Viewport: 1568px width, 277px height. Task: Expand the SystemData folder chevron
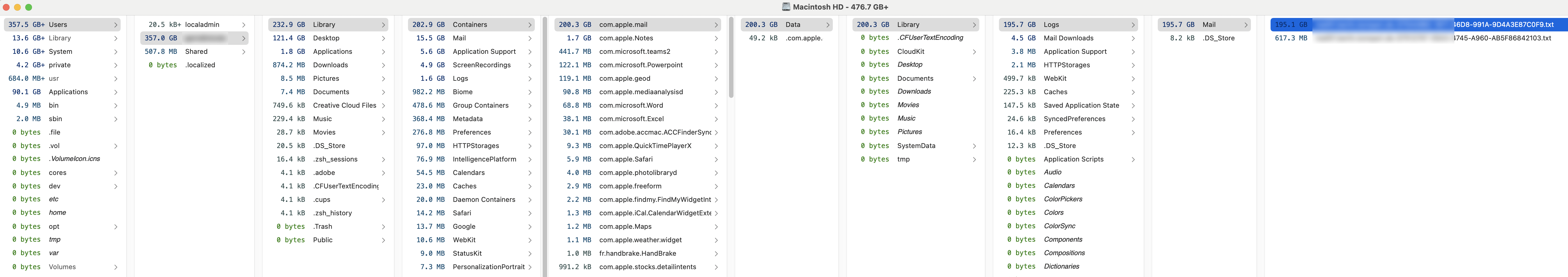(x=974, y=146)
